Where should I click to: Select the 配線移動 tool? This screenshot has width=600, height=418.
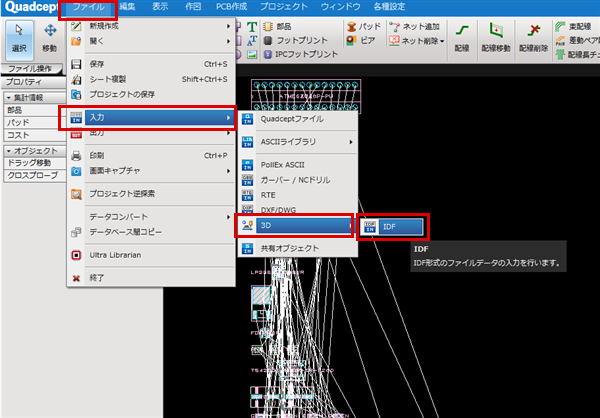coord(496,38)
